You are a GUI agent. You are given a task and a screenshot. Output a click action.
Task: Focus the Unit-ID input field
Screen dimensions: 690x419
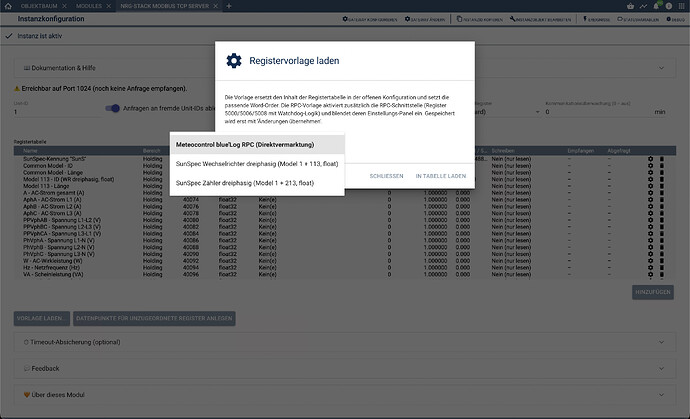click(57, 112)
